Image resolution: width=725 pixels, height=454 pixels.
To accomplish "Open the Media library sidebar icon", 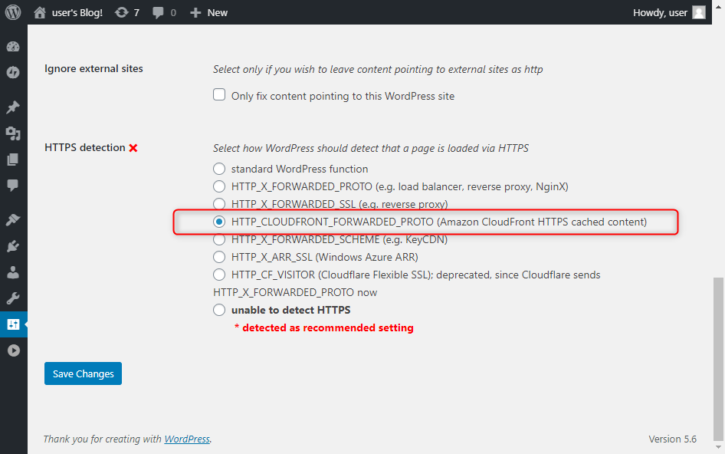I will [13, 134].
